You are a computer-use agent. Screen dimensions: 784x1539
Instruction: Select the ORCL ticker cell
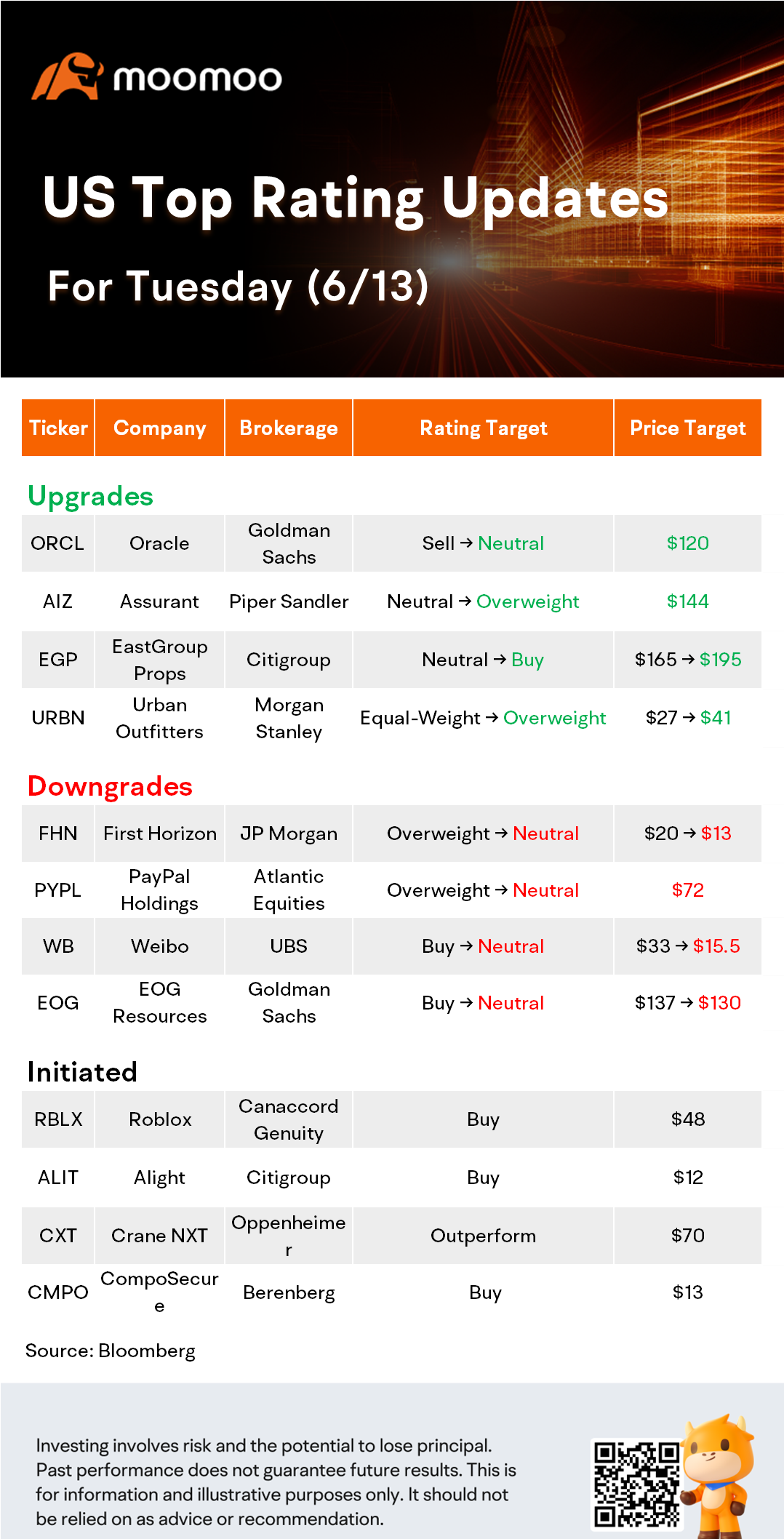pyautogui.click(x=57, y=543)
